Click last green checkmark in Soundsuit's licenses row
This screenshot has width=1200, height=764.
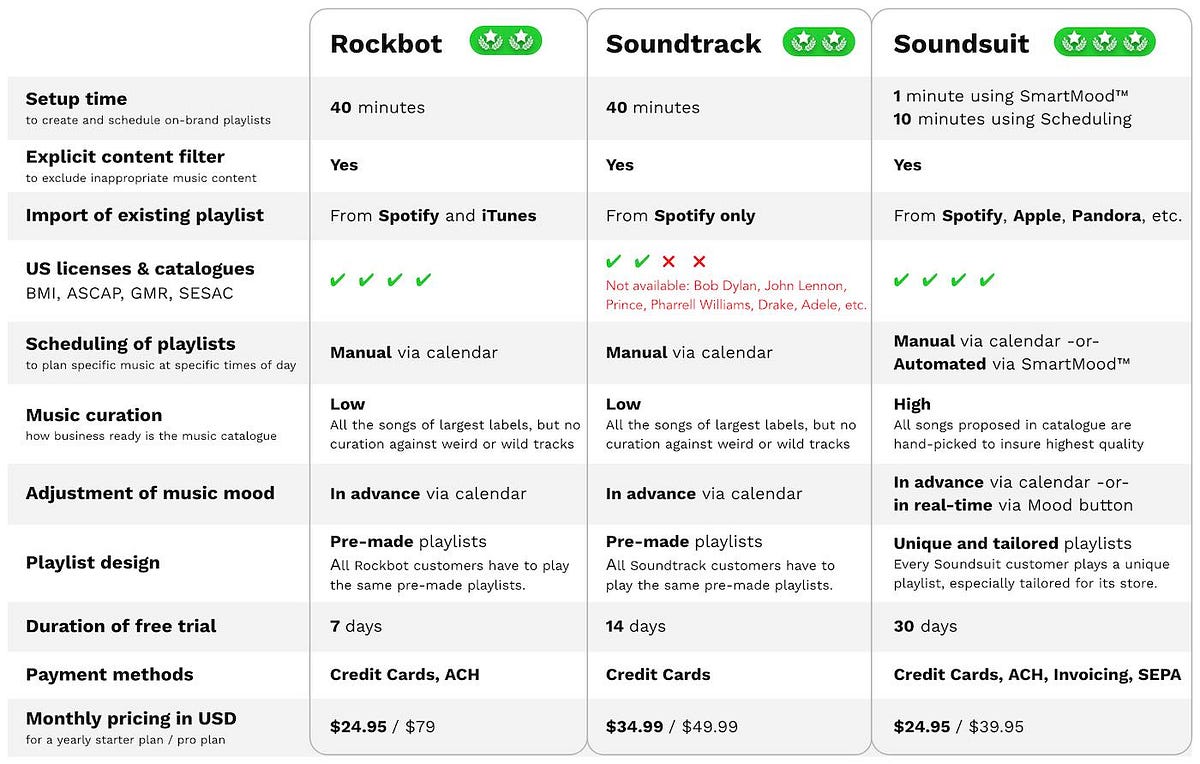point(987,280)
